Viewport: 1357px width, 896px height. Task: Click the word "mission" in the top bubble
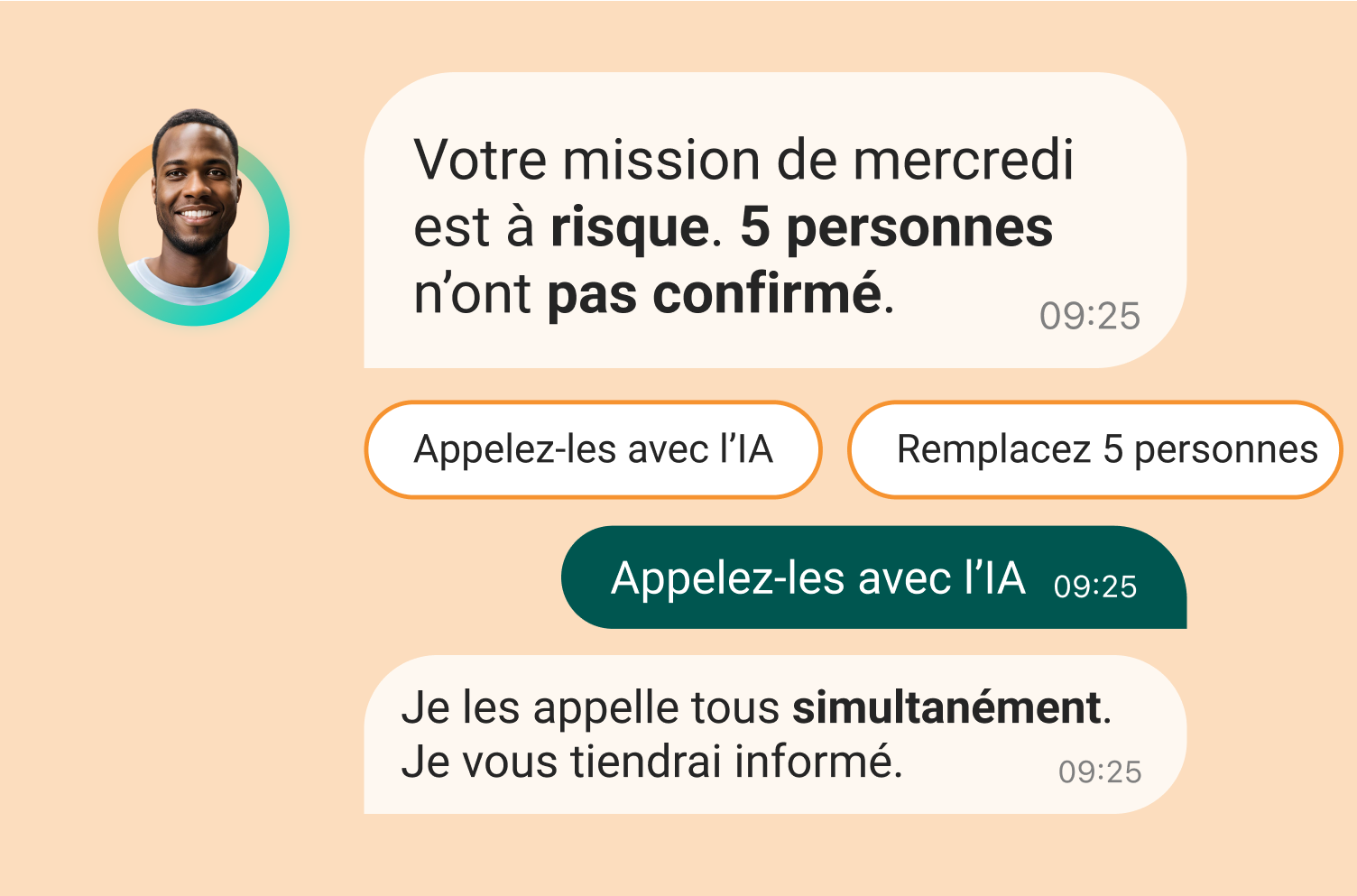click(x=661, y=160)
